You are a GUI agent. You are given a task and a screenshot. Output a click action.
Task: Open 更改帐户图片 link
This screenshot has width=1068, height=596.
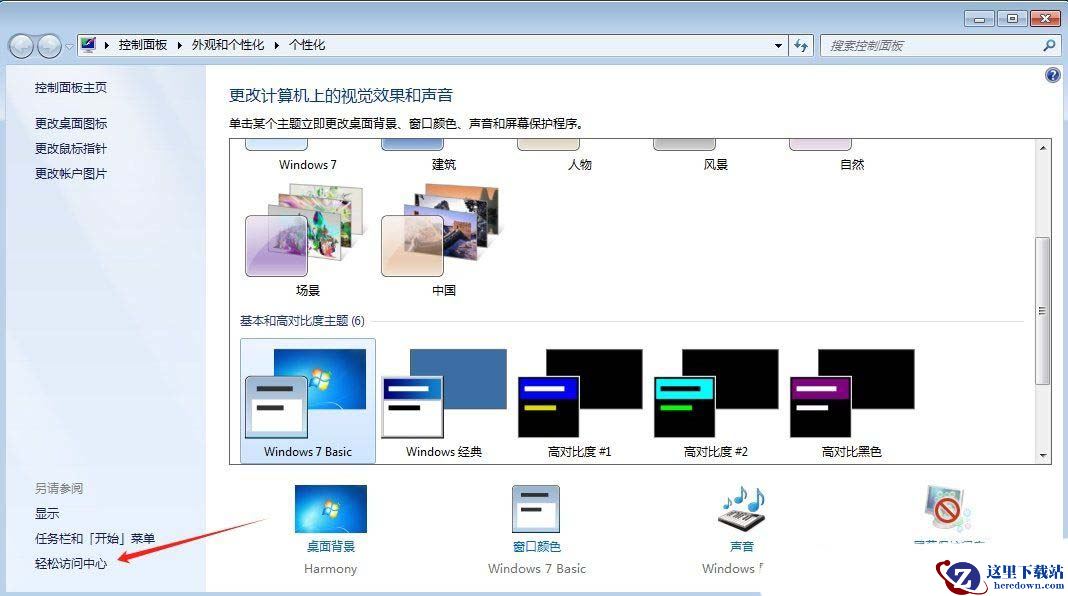pos(71,174)
